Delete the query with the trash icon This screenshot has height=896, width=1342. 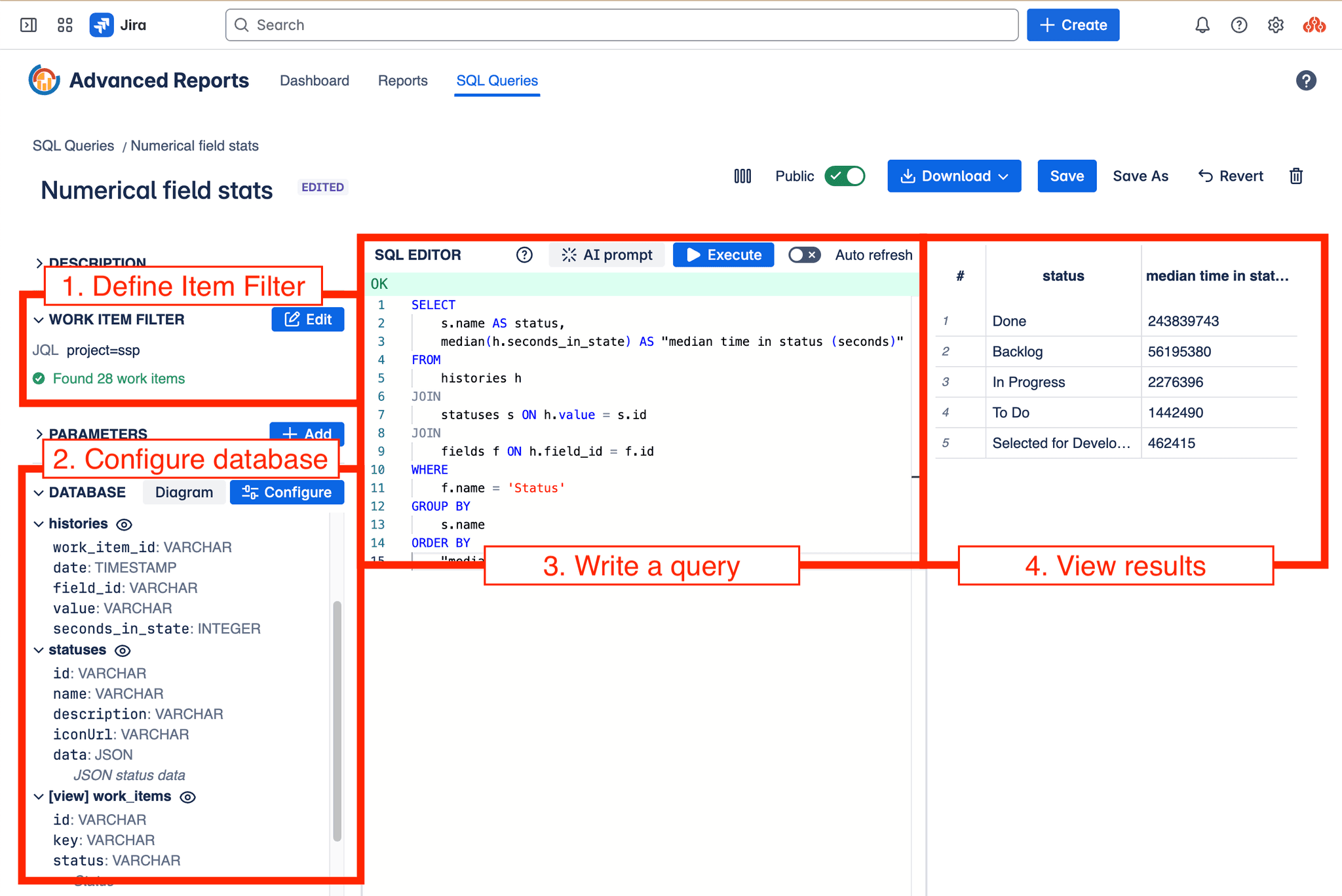pyautogui.click(x=1295, y=176)
